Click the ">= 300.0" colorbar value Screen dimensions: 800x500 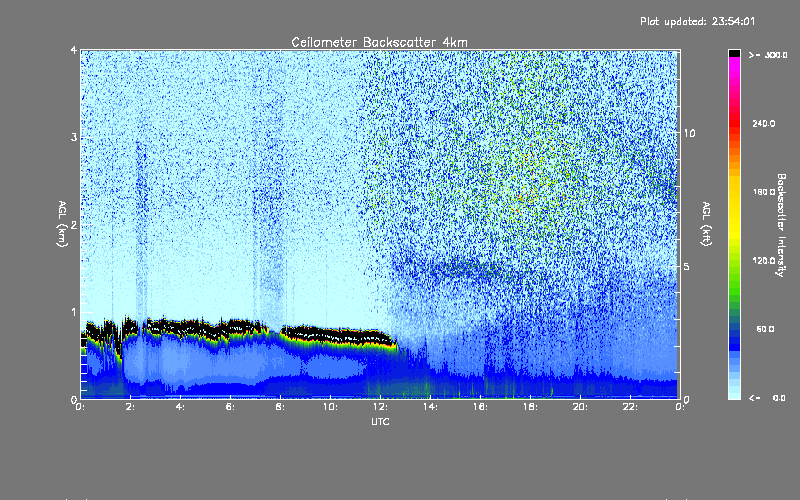pyautogui.click(x=768, y=55)
